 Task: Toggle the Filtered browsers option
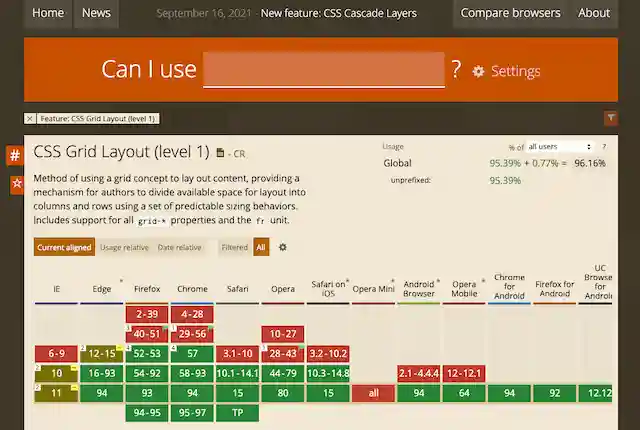pos(235,247)
